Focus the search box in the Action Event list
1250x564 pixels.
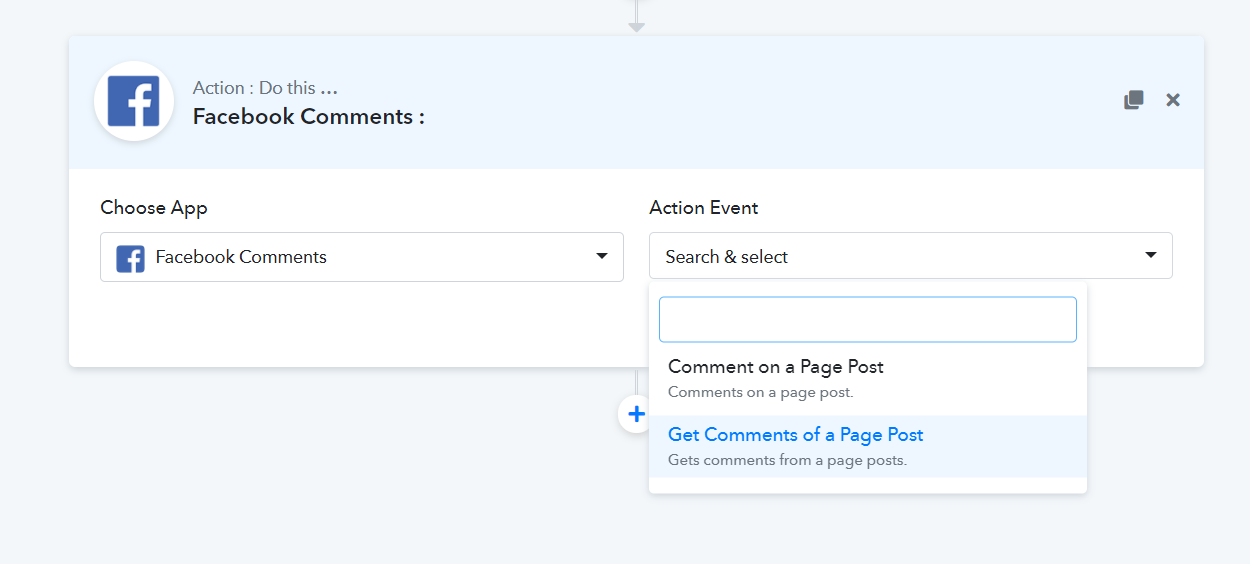867,320
